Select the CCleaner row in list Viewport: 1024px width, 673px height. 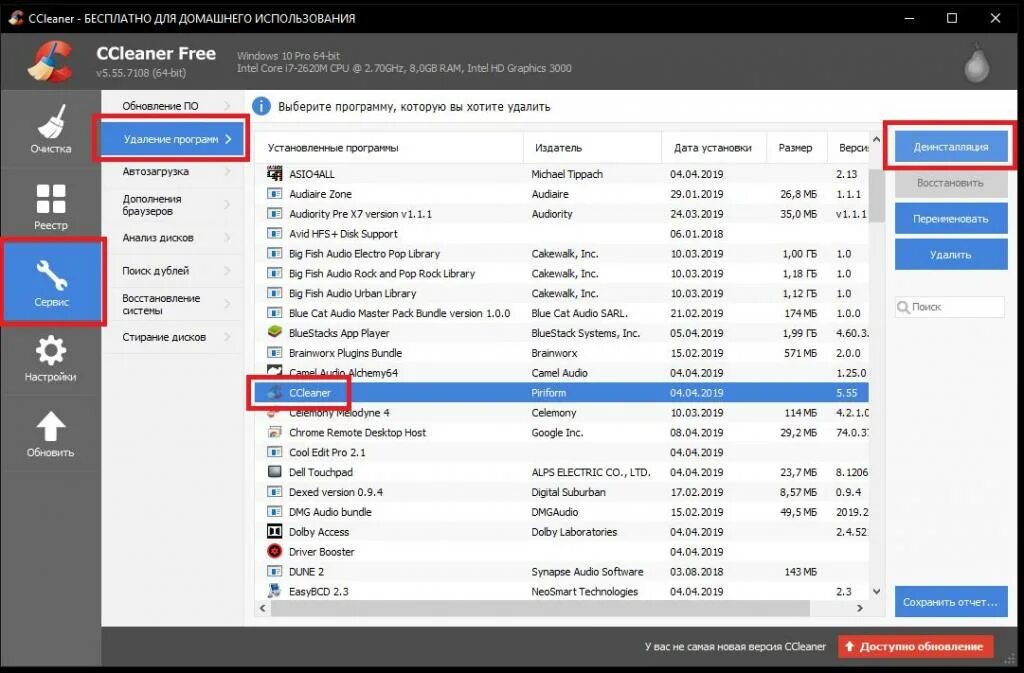[562, 392]
